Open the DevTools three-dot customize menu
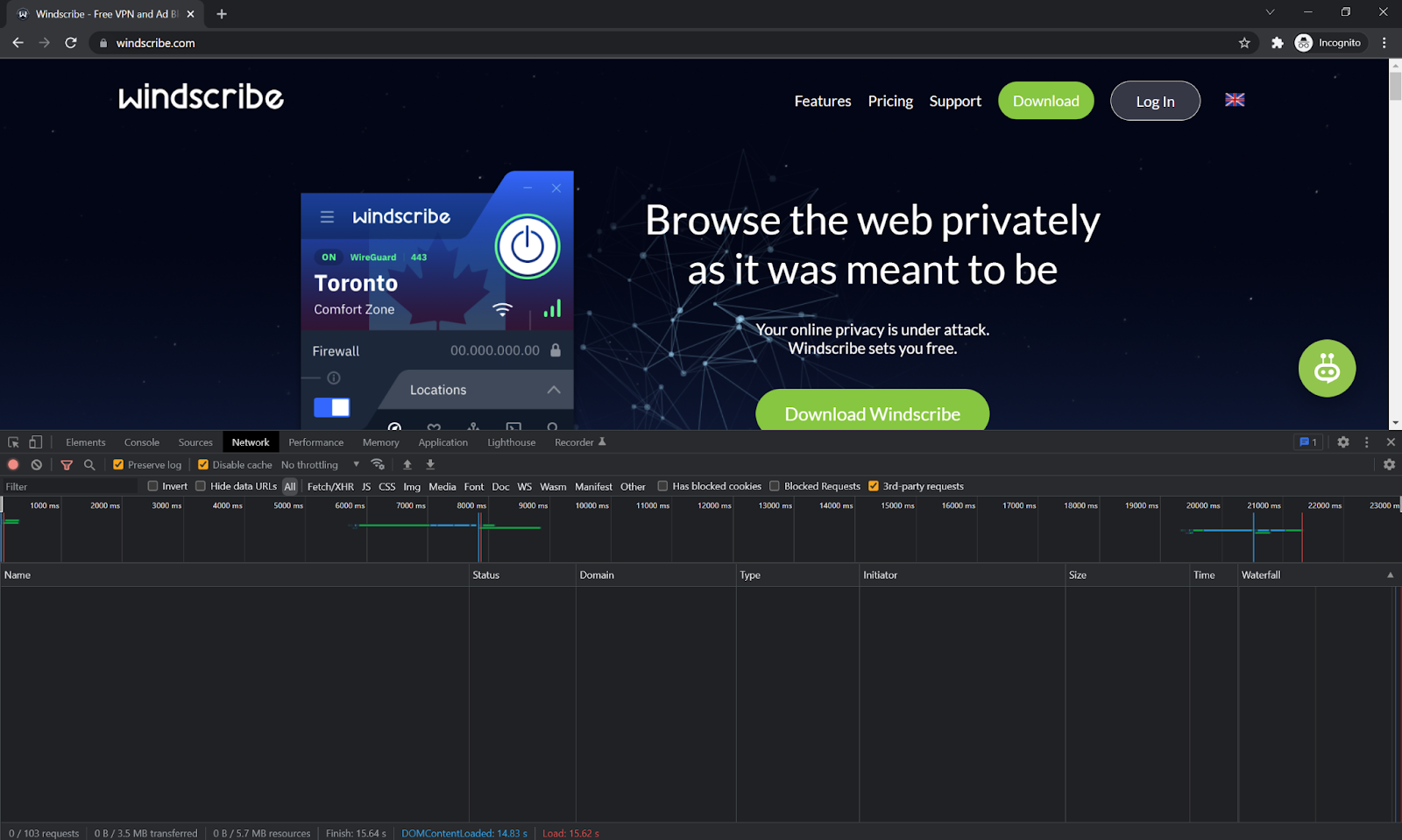Viewport: 1402px width, 840px height. pos(1367,442)
